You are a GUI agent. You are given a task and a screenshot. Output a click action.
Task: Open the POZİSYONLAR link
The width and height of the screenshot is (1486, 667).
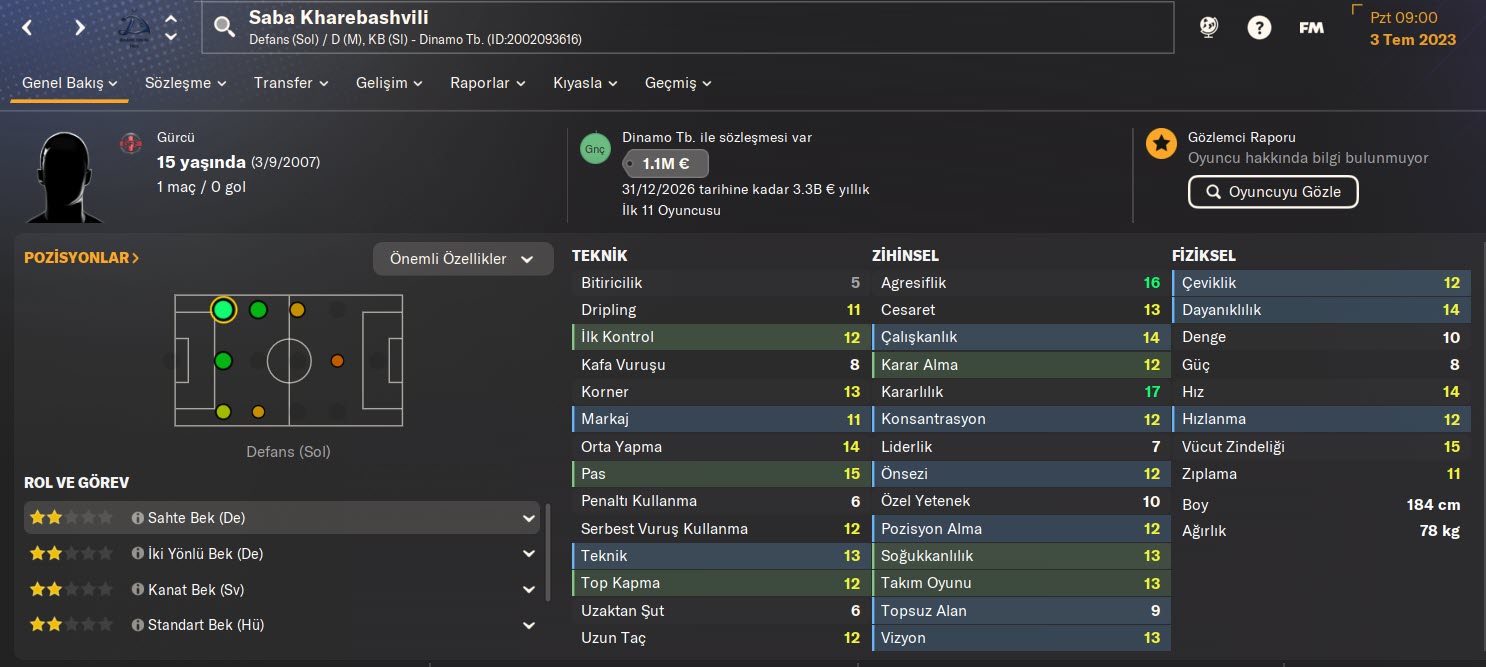82,258
